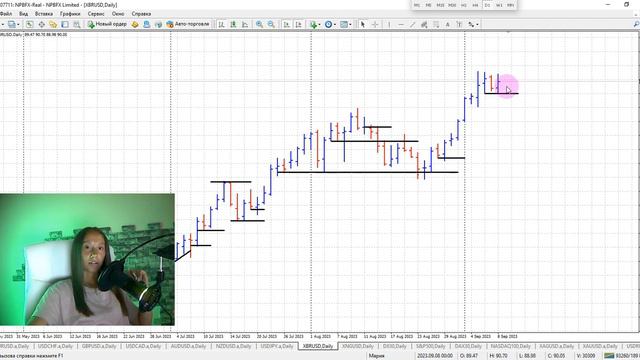Open MetaEditor icon next to Новый ордер
The image size is (640, 360).
135,24
